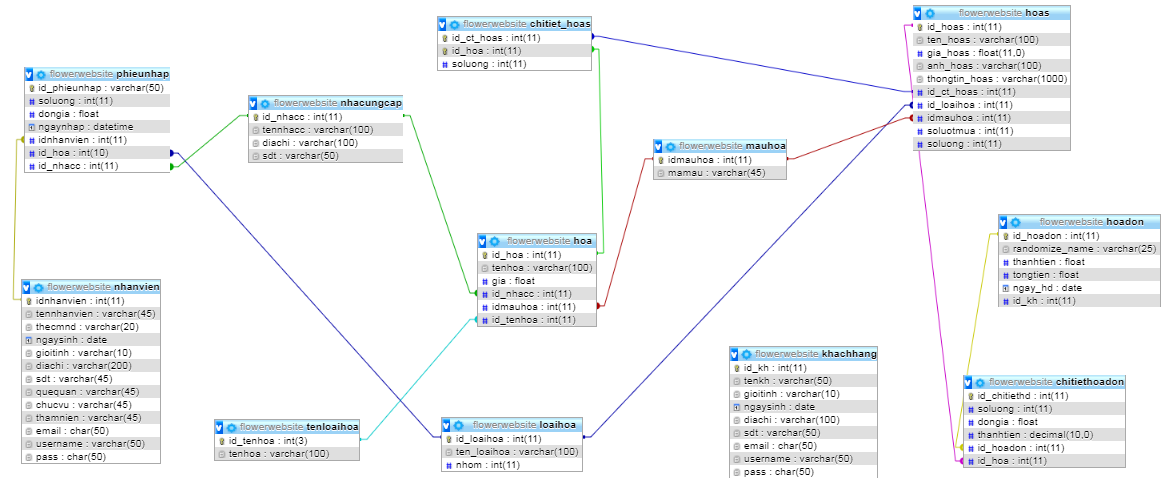
Task: Collapse the hoadon table with its v toggle
Action: (1004, 222)
